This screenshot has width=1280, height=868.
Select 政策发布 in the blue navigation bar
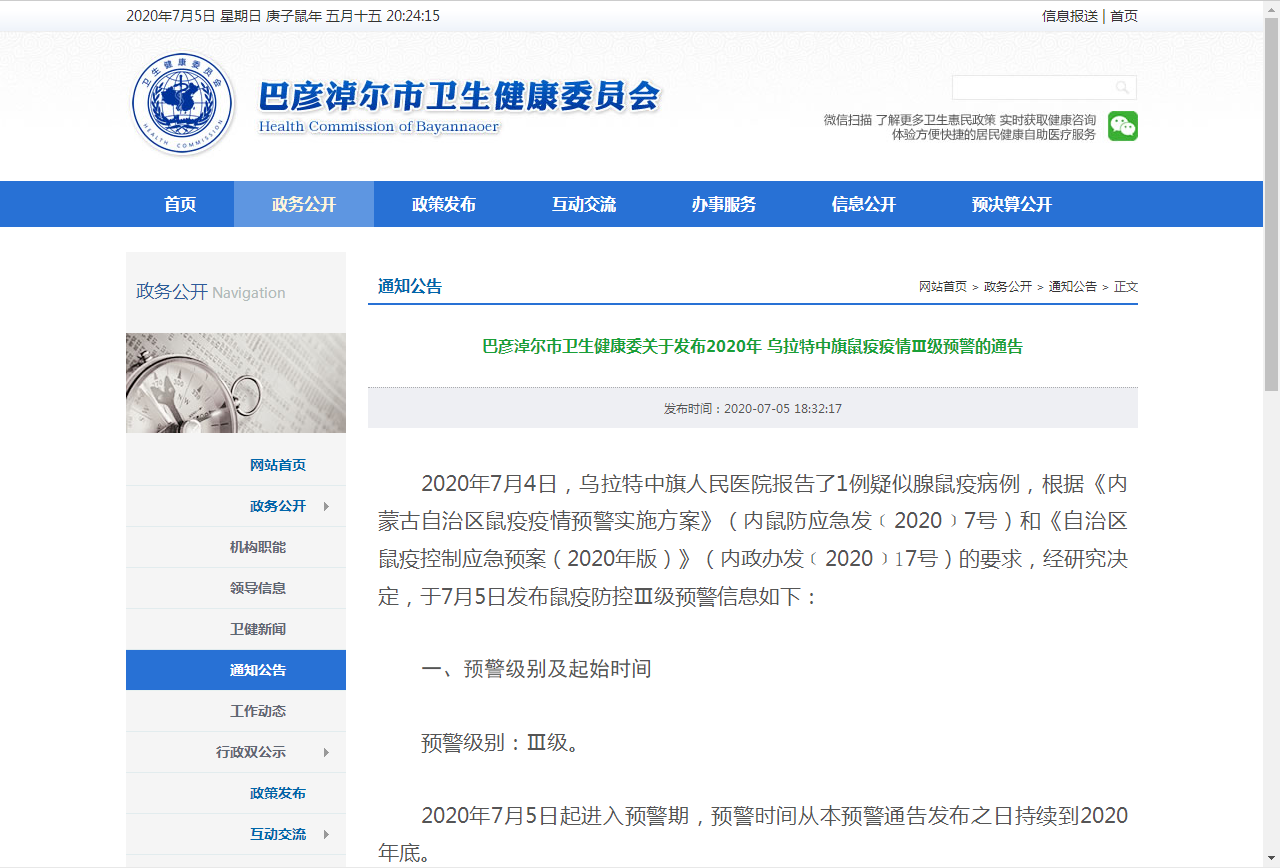tap(444, 204)
